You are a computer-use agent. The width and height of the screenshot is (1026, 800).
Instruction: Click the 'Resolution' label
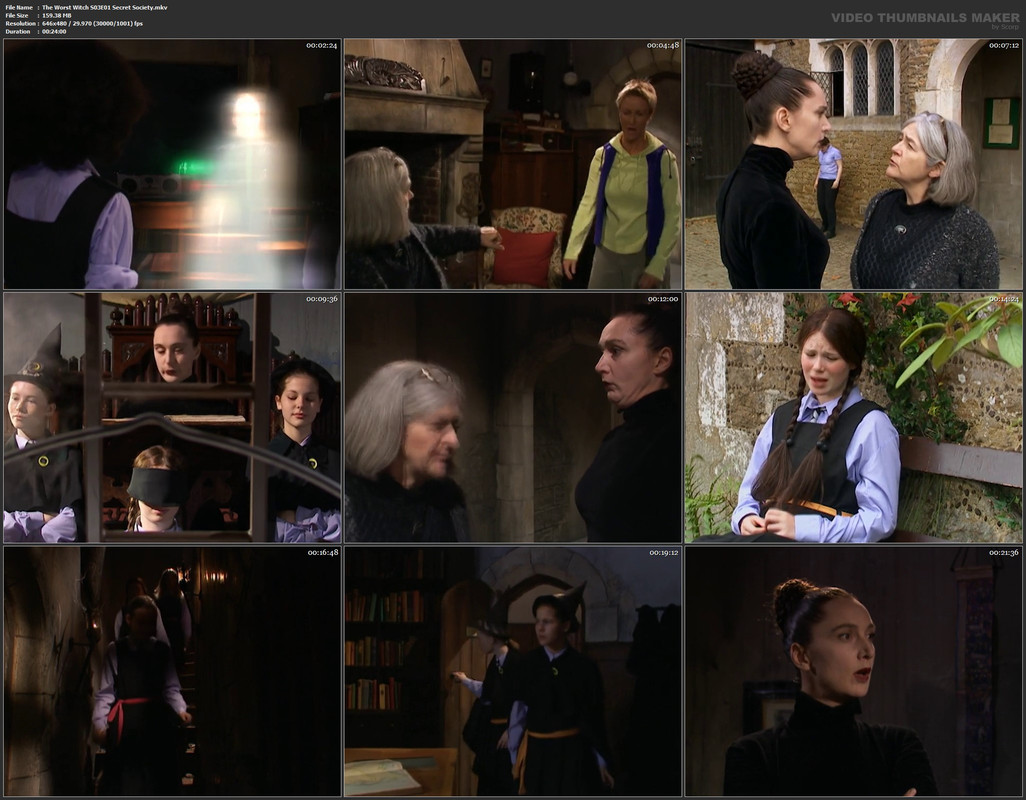[x=19, y=24]
